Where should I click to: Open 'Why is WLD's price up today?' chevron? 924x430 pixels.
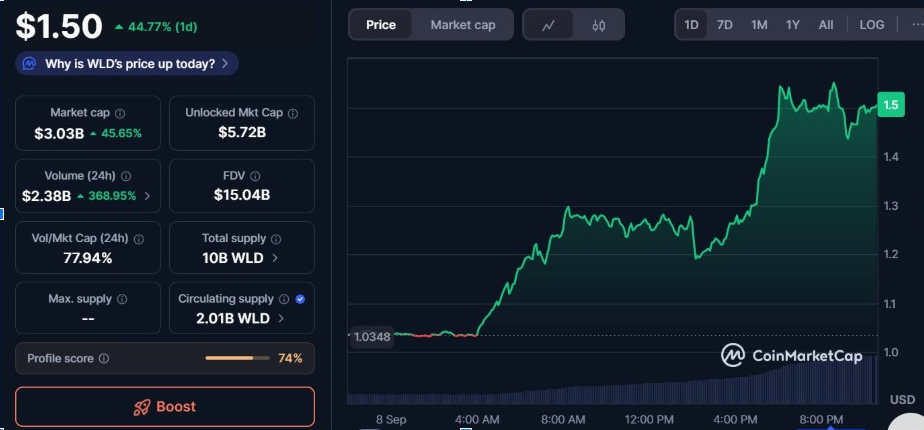[x=225, y=64]
